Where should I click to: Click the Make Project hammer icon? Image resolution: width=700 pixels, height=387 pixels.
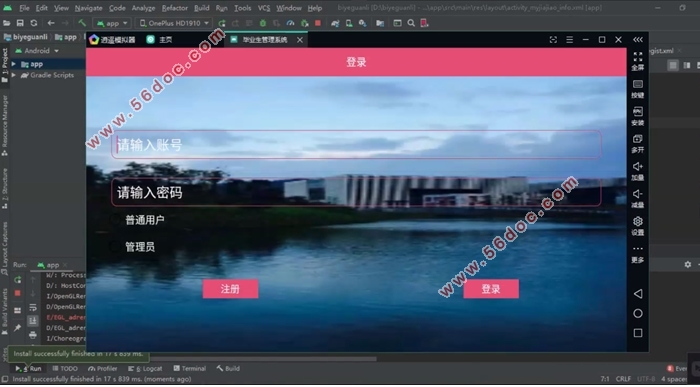[x=82, y=23]
